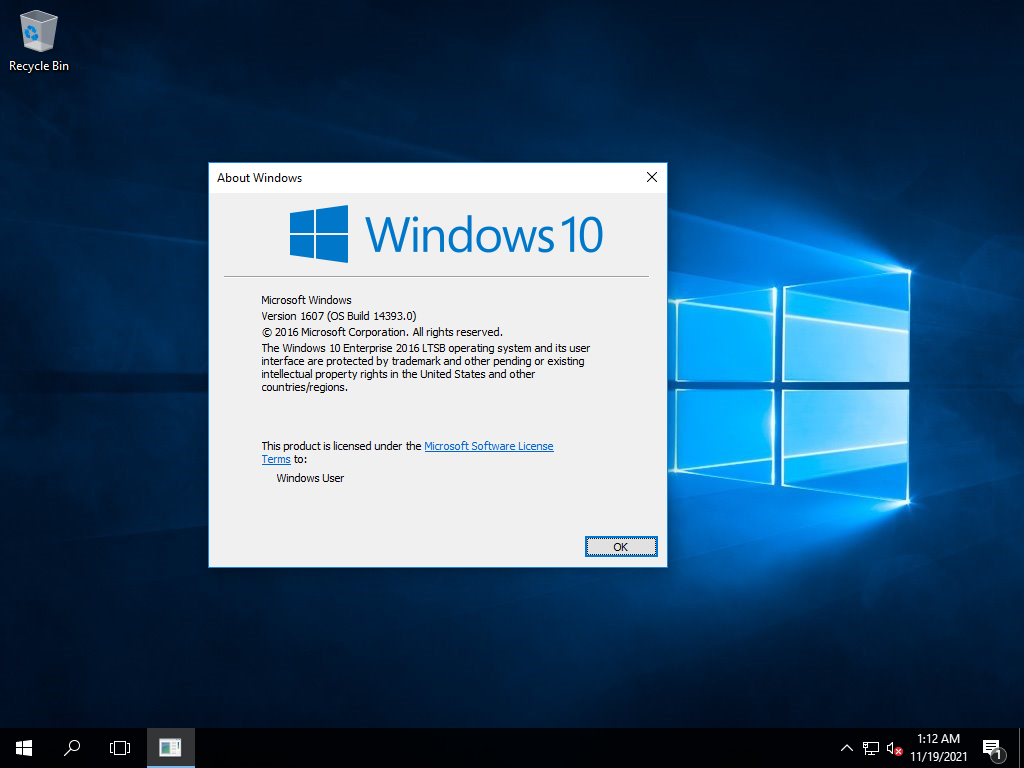The width and height of the screenshot is (1024, 768).
Task: Click the About Windows title bar
Action: point(400,177)
